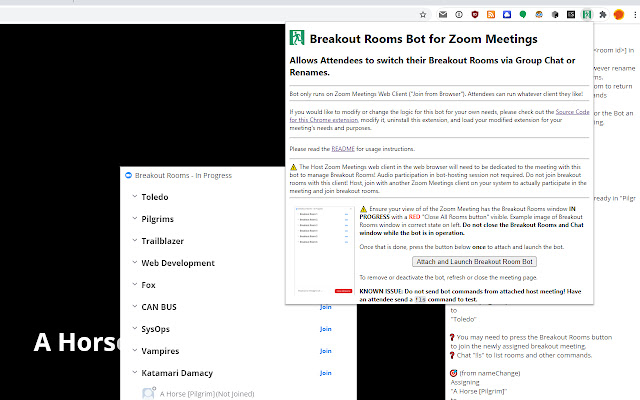Click the Breakout Rooms Bot for Zoom Meetings heading
The image size is (640, 400).
pos(423,39)
